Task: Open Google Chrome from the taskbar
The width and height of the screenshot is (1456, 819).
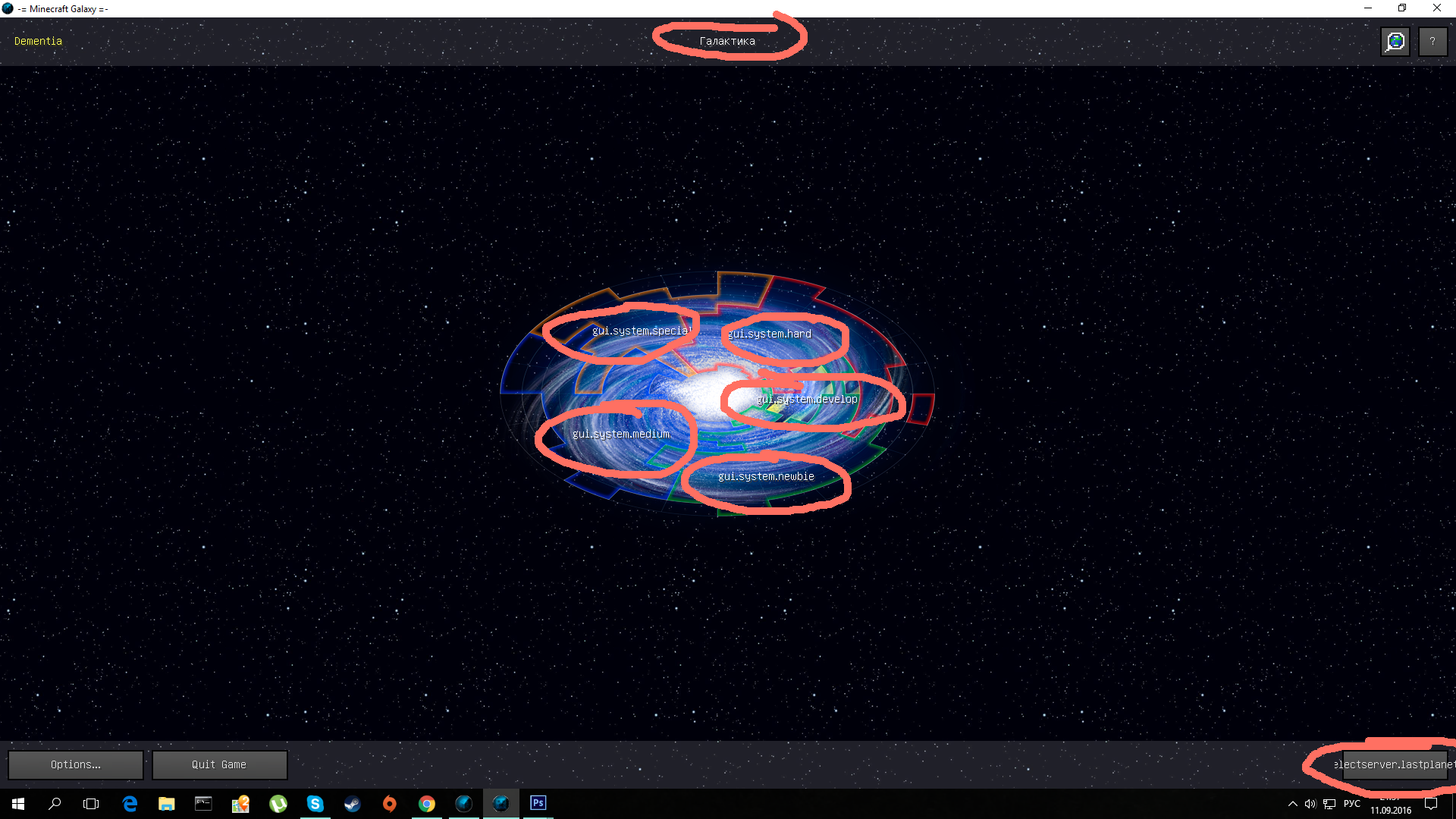Action: 427,804
